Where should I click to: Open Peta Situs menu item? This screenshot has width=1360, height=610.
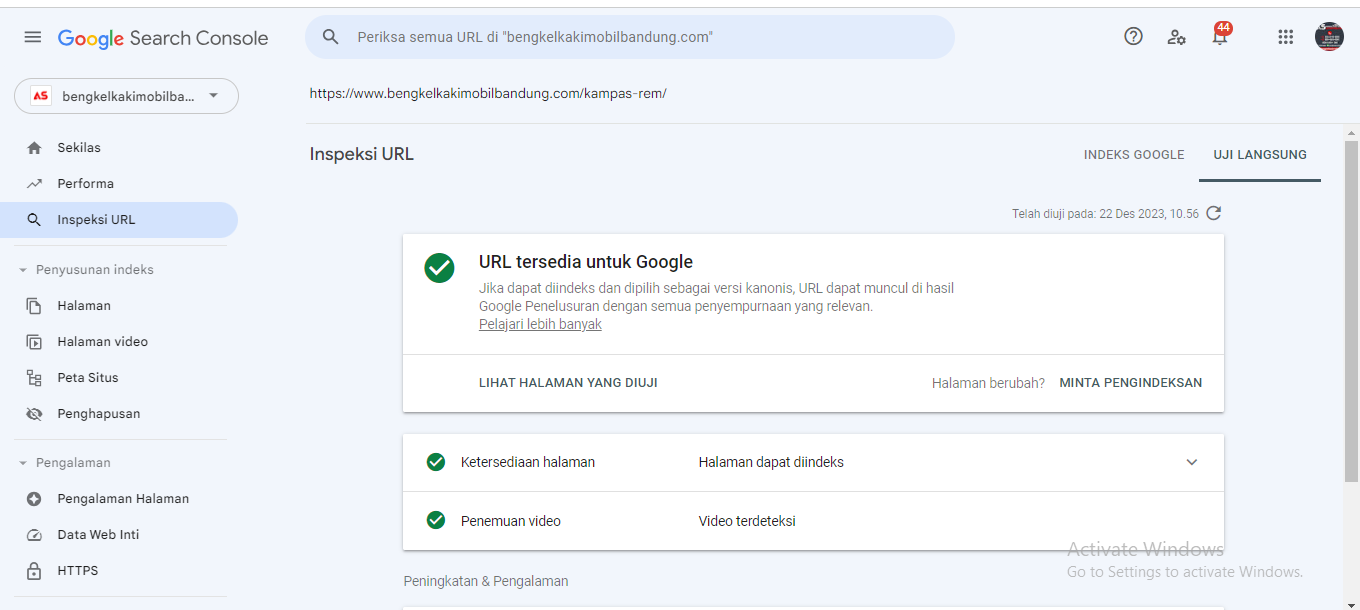pos(119,378)
